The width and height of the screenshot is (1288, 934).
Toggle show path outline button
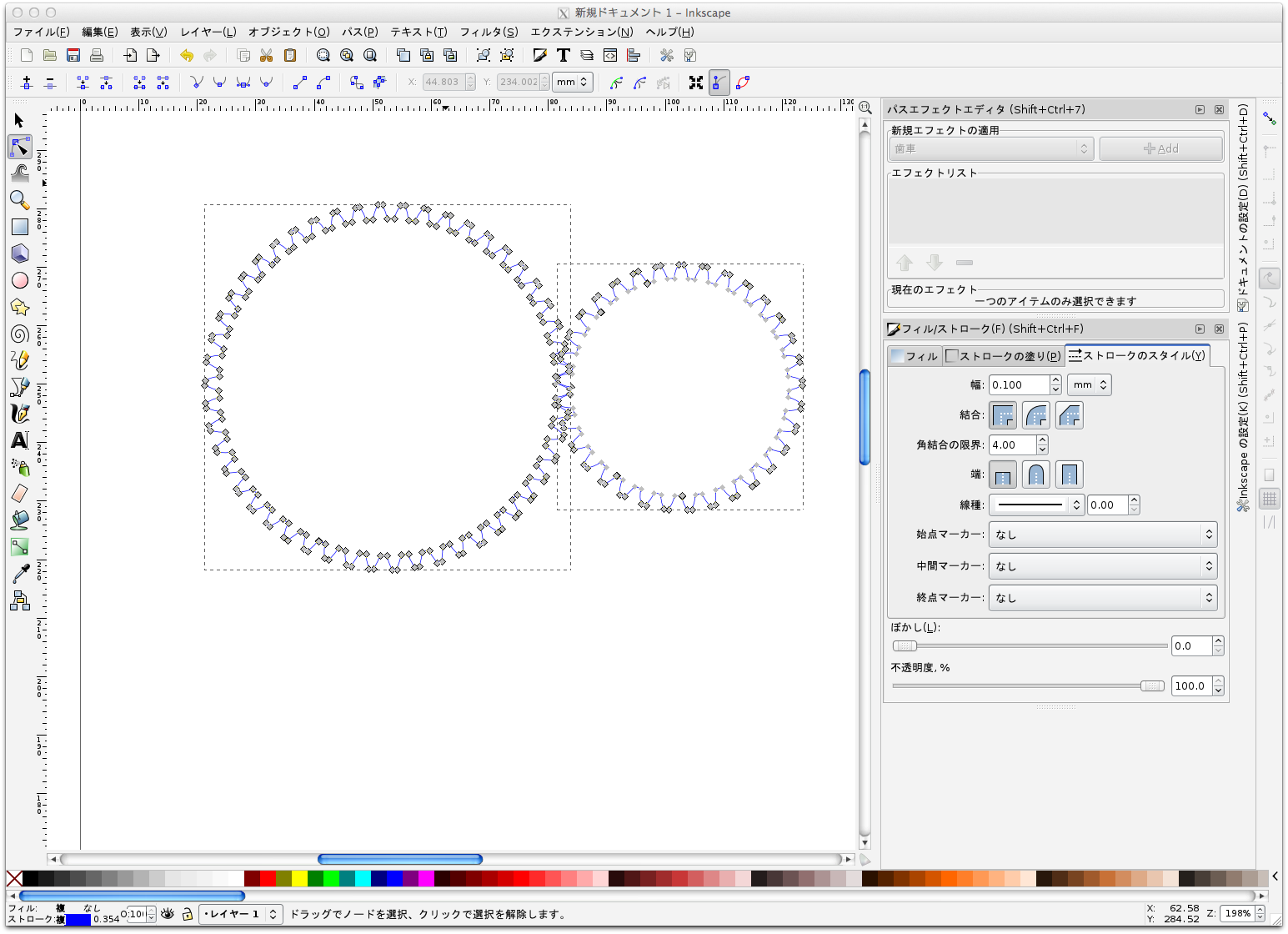(743, 83)
